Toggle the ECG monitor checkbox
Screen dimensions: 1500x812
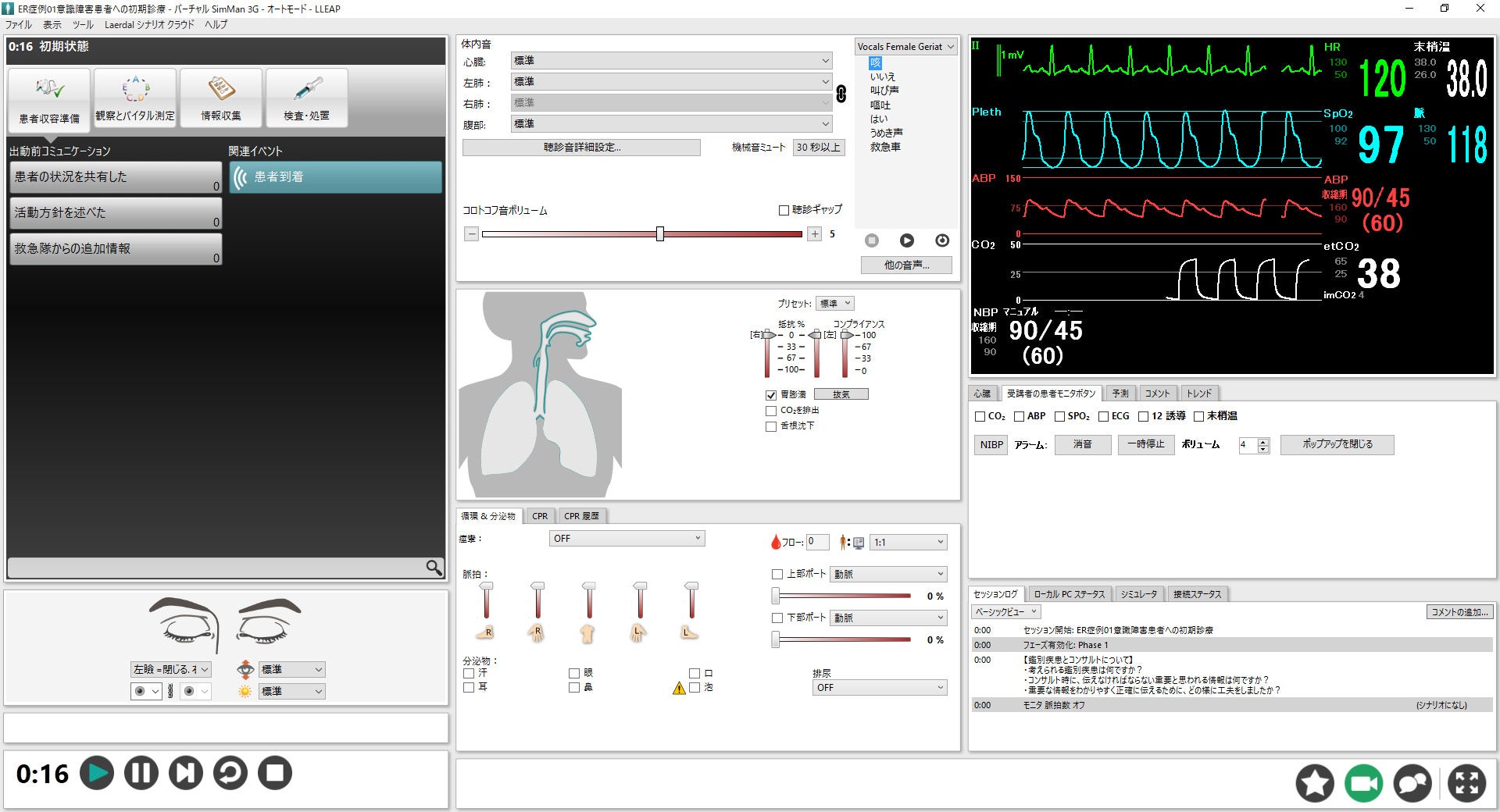(1103, 417)
